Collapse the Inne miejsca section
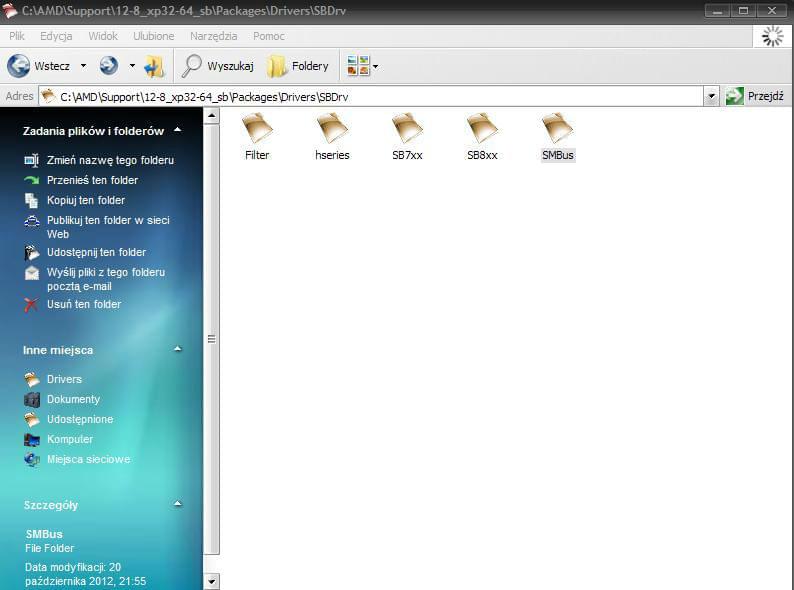Image resolution: width=794 pixels, height=590 pixels. point(177,349)
